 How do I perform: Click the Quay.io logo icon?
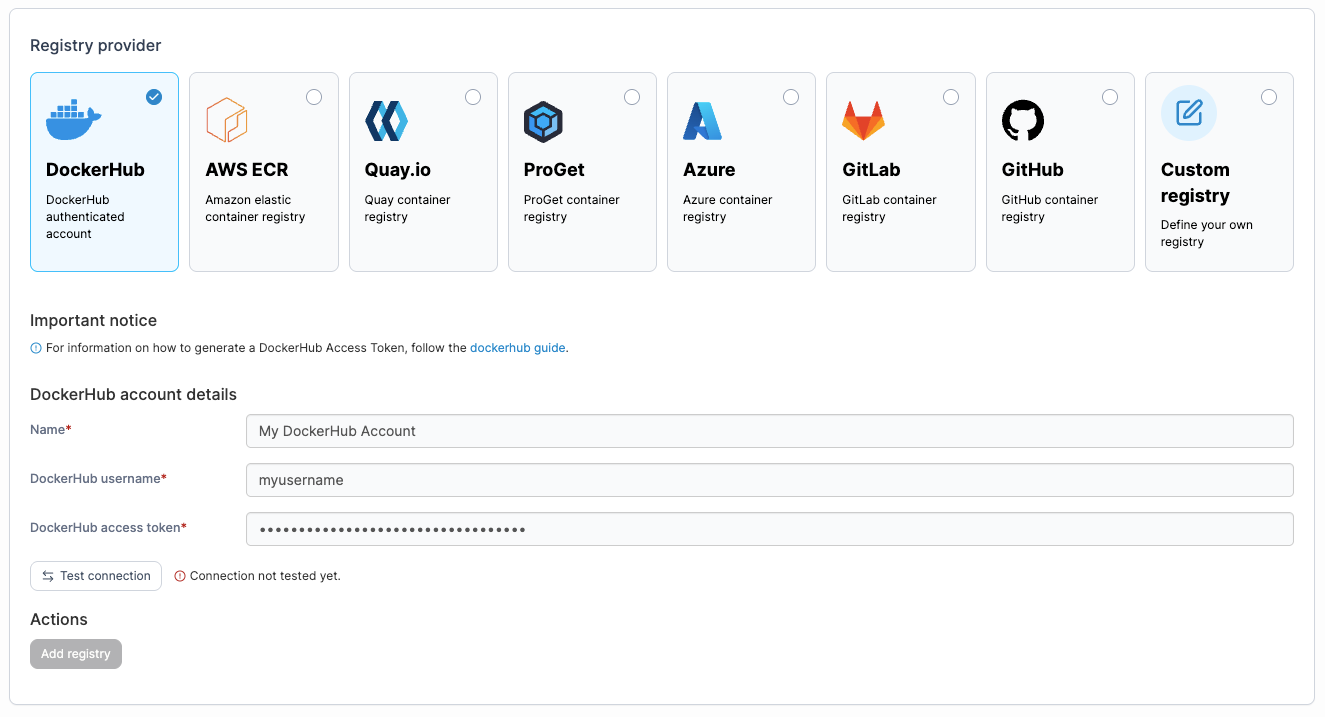point(386,121)
